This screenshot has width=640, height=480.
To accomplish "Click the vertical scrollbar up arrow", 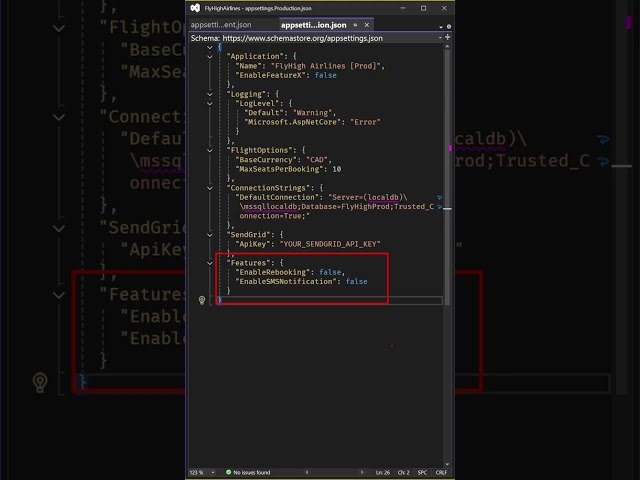I will pyautogui.click(x=447, y=47).
